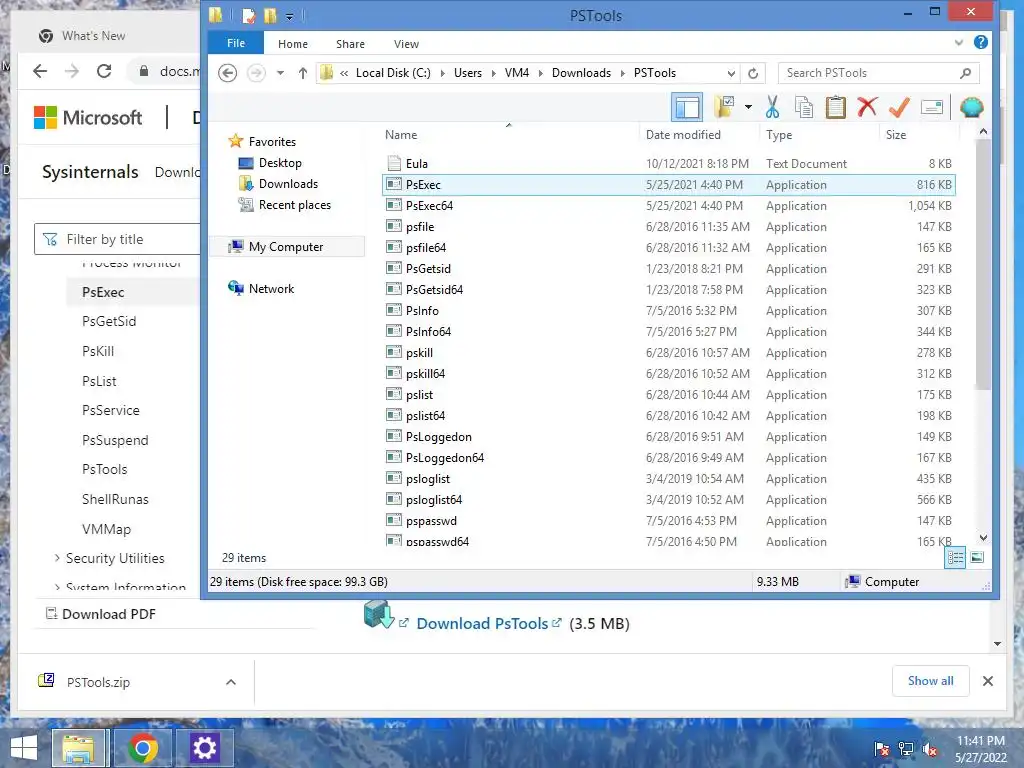Click the Search PSTools box
Image resolution: width=1024 pixels, height=768 pixels.
pyautogui.click(x=878, y=73)
